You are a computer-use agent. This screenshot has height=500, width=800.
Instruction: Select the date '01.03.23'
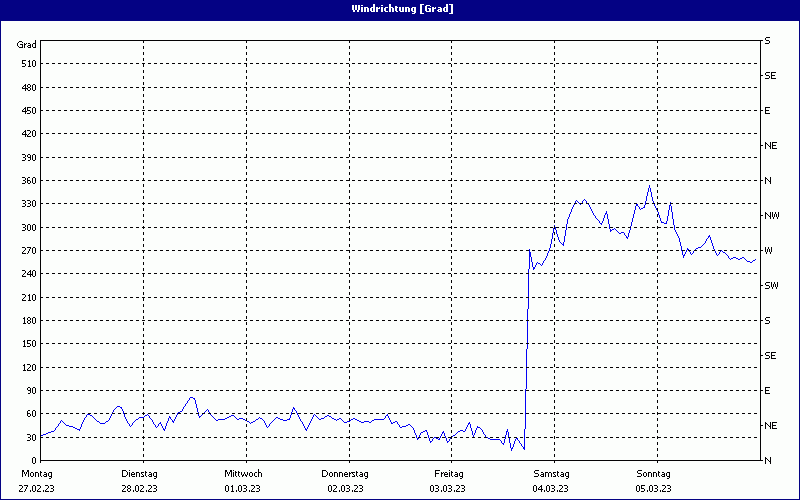[x=242, y=489]
